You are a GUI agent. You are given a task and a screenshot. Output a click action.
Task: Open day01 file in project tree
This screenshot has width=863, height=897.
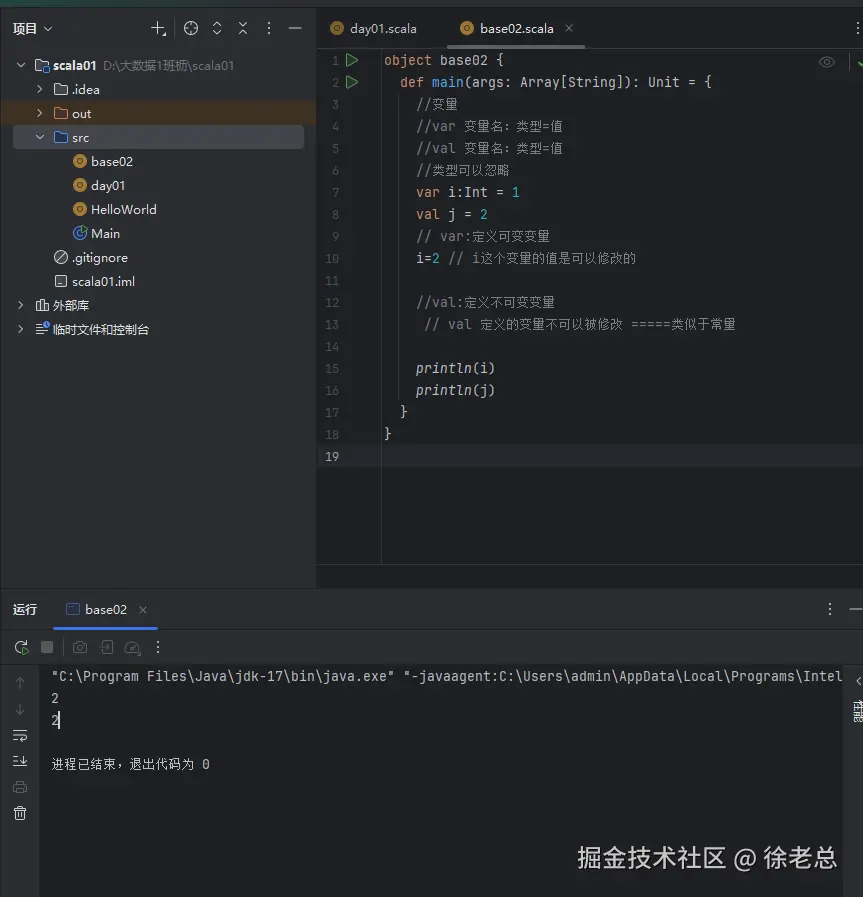click(100, 185)
